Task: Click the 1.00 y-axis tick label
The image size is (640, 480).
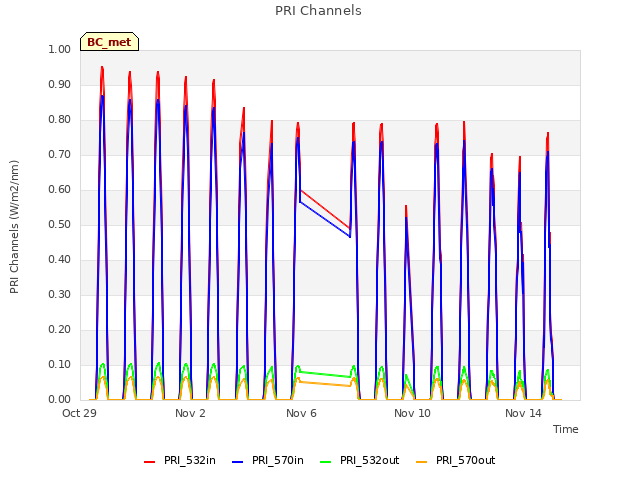Action: coord(60,49)
